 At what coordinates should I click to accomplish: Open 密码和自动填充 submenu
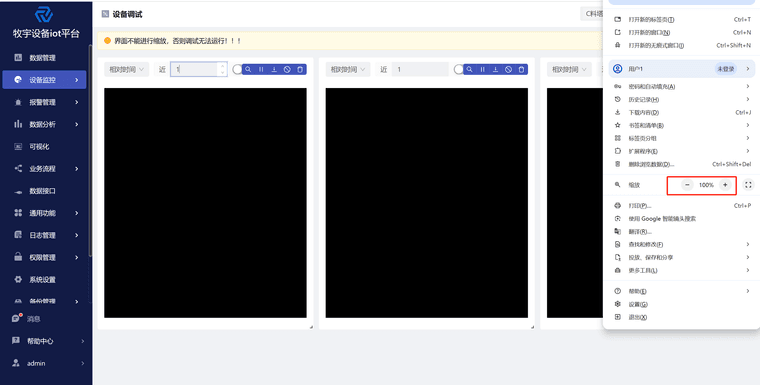point(681,87)
